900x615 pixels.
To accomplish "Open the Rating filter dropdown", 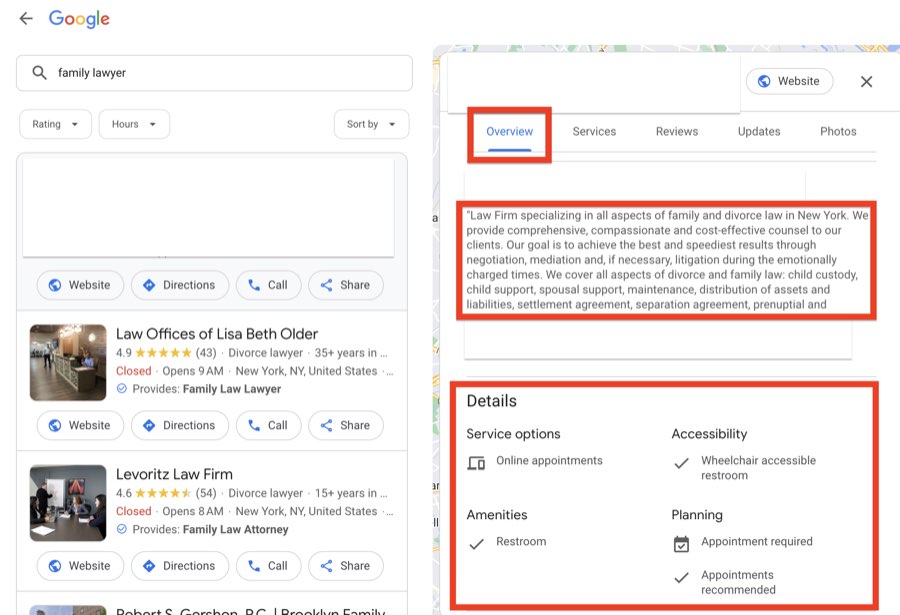I will pyautogui.click(x=55, y=124).
